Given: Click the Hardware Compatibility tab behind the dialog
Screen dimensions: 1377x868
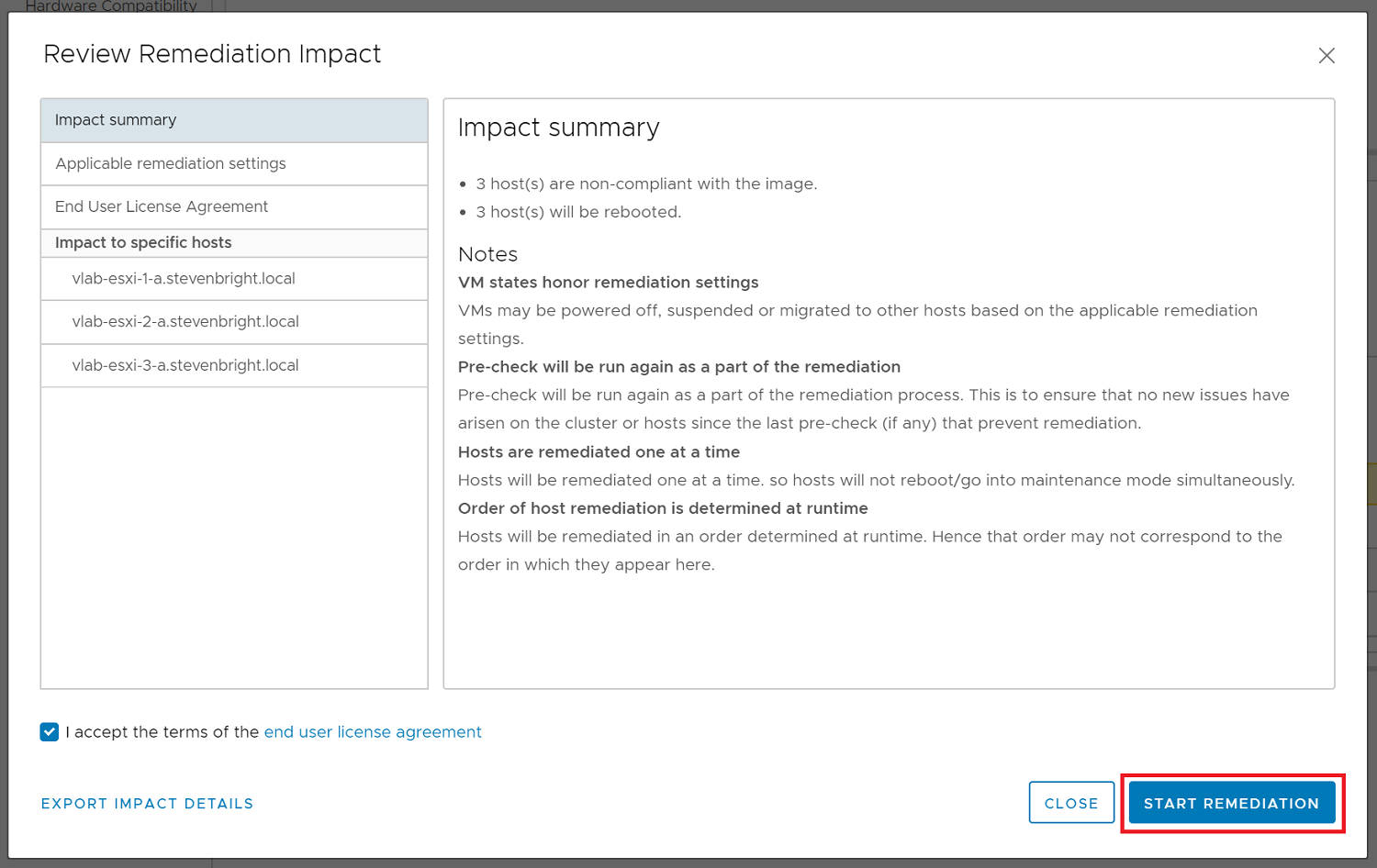Looking at the screenshot, I should (x=111, y=6).
